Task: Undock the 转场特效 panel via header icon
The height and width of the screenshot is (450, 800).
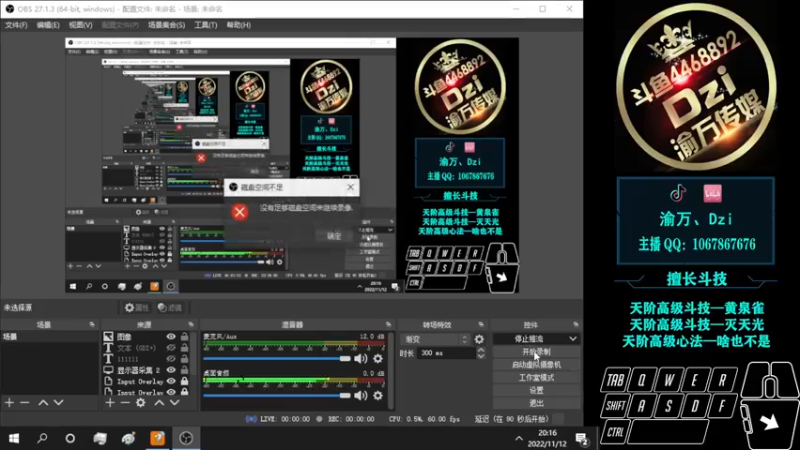Action: coord(481,324)
